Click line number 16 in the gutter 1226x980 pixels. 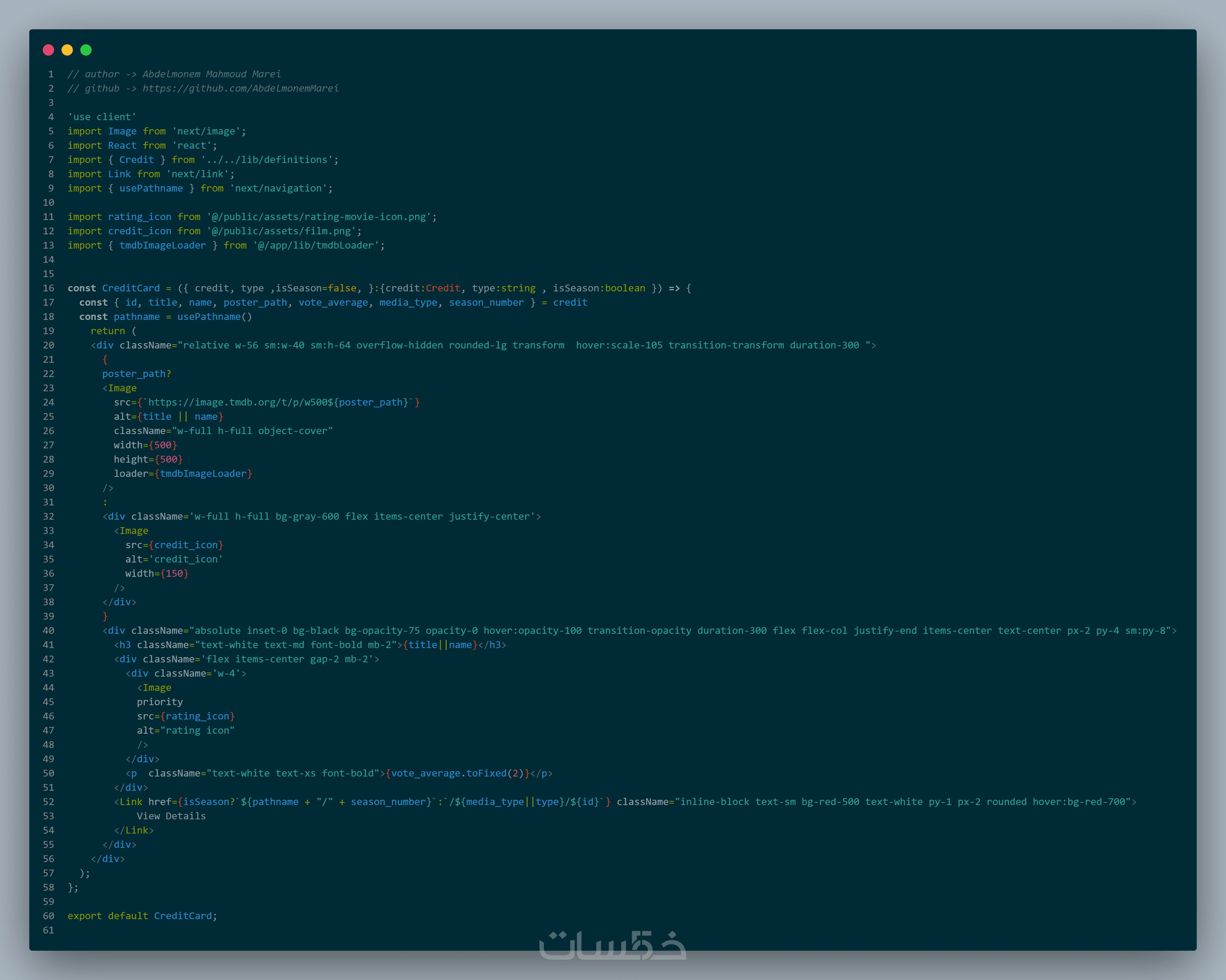tap(49, 288)
